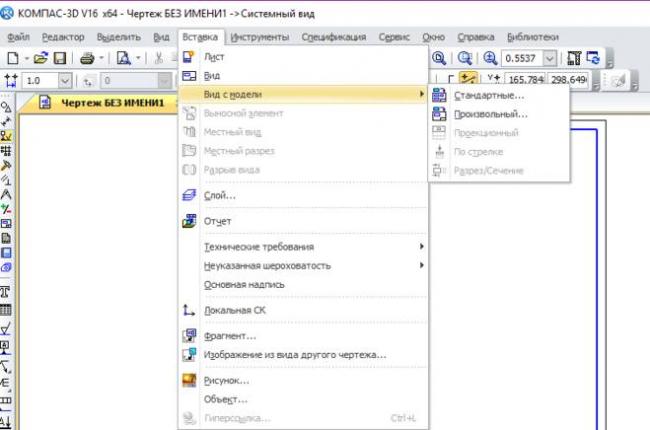Click the Отчет report icon
The image size is (650, 430).
click(190, 221)
